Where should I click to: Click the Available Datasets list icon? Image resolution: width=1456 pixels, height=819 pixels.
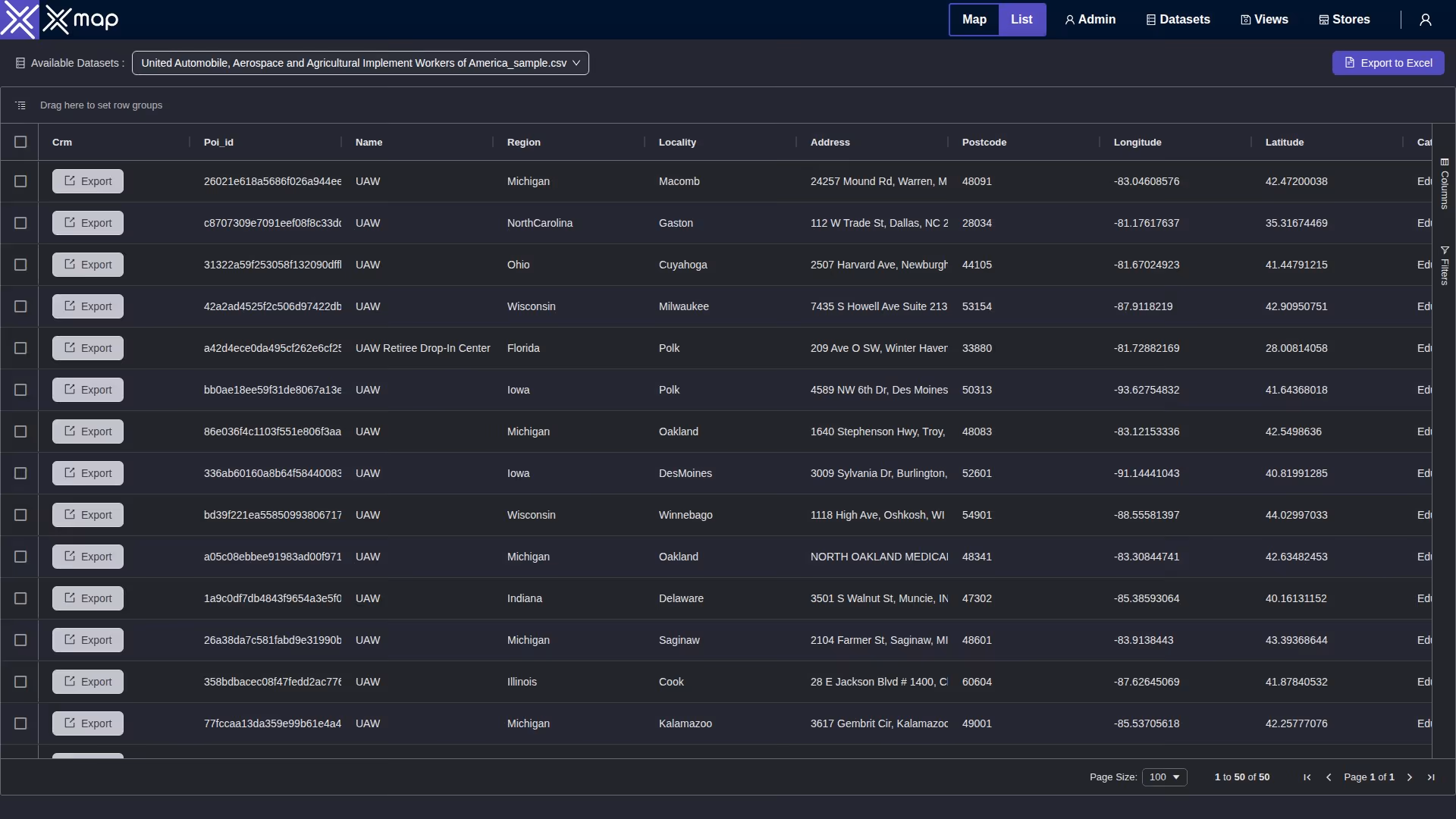click(20, 63)
